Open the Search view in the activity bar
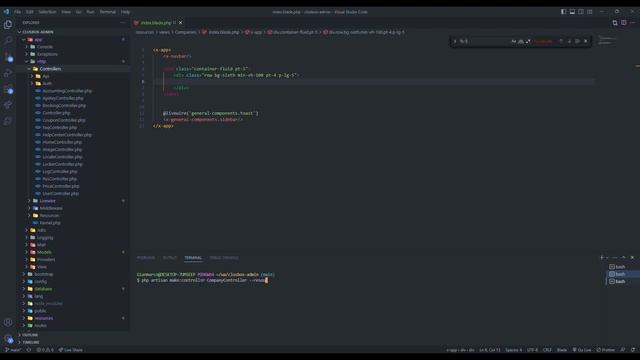The width and height of the screenshot is (640, 360). 8,40
